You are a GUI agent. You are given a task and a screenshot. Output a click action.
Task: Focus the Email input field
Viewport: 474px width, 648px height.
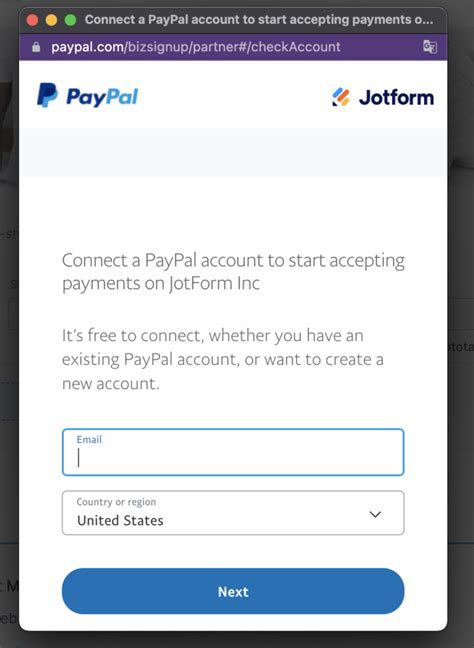(x=233, y=452)
